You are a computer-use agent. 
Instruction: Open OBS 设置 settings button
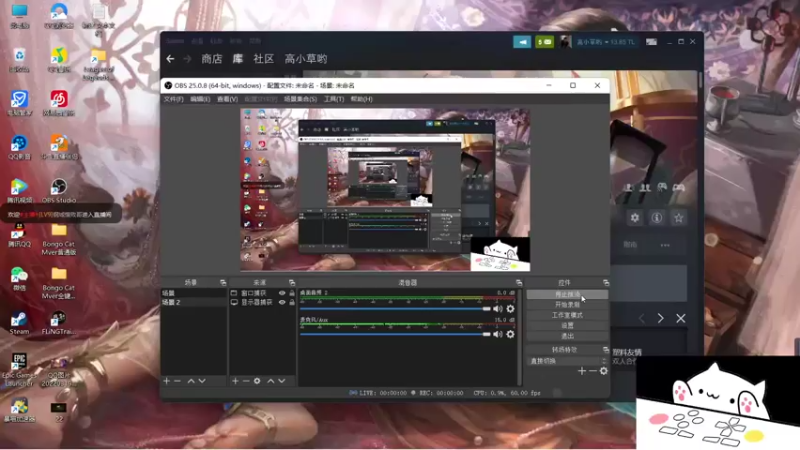coord(567,325)
